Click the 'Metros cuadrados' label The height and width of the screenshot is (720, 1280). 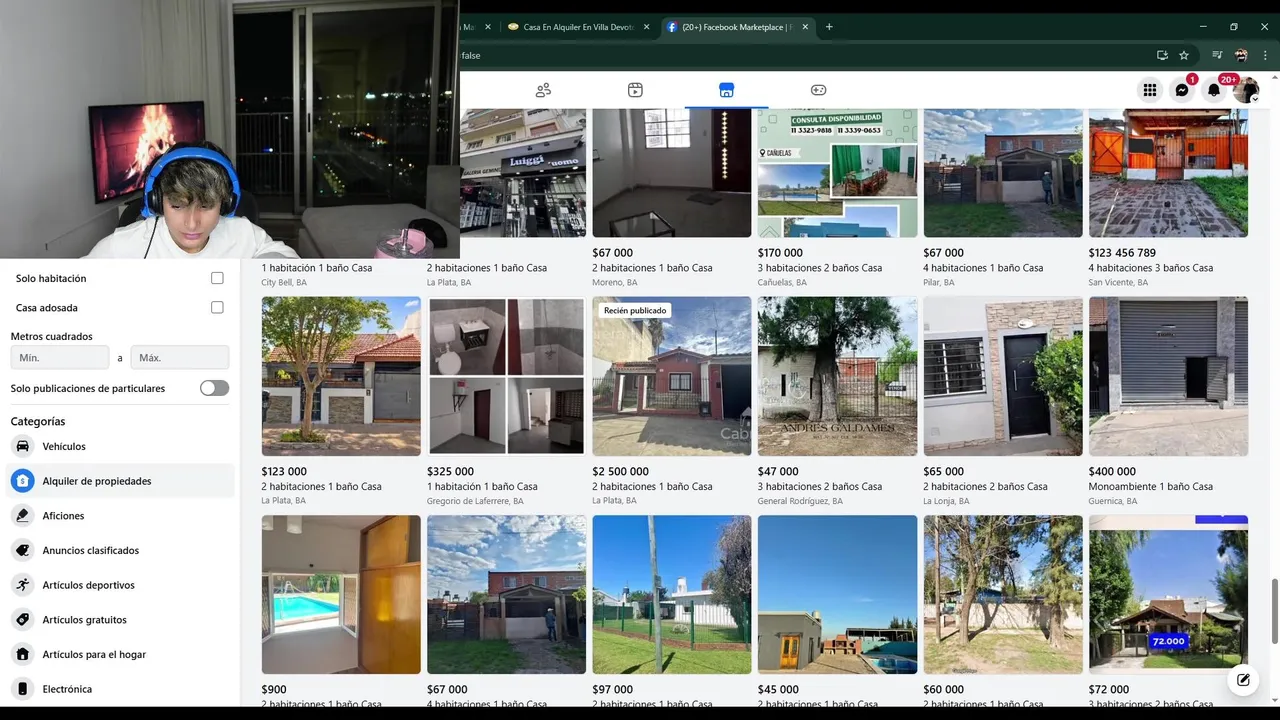click(x=52, y=337)
